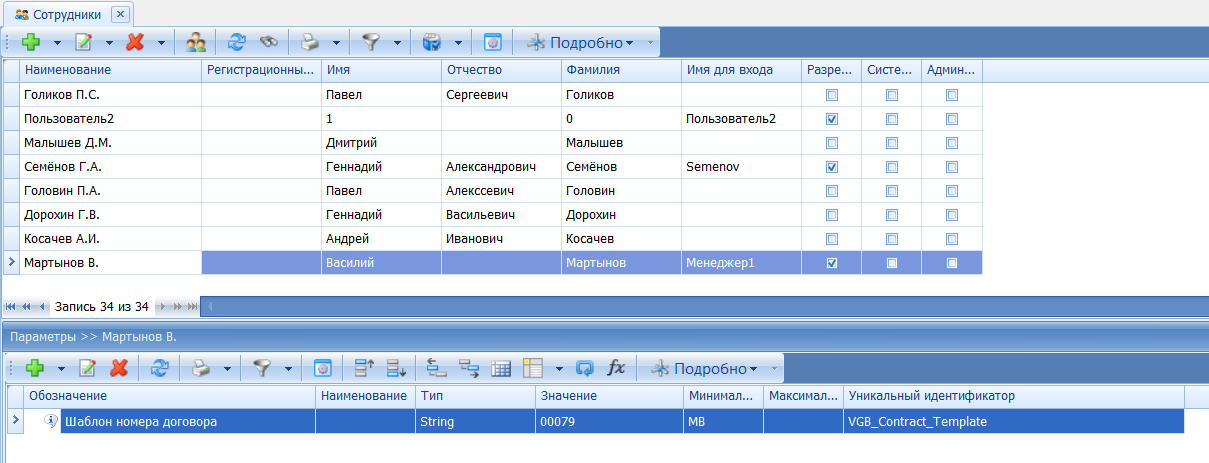Image resolution: width=1209 pixels, height=463 pixels.
Task: Click the user group icon in top toolbar
Action: point(196,43)
